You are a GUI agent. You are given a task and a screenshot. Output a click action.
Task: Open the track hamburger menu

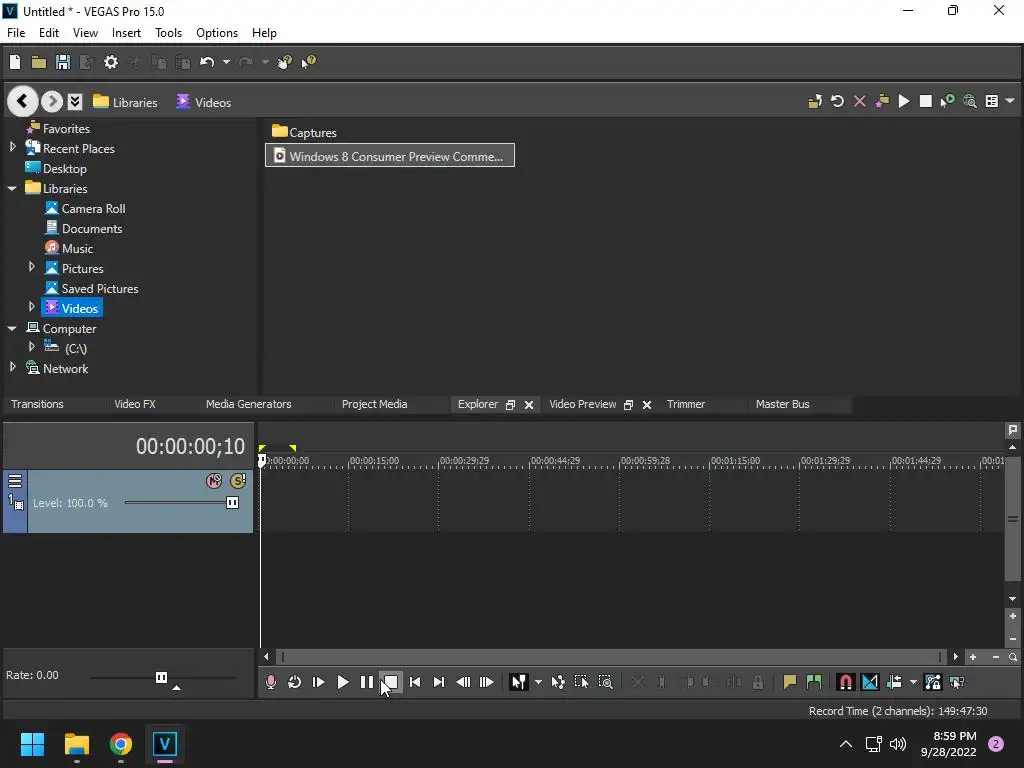[x=15, y=481]
